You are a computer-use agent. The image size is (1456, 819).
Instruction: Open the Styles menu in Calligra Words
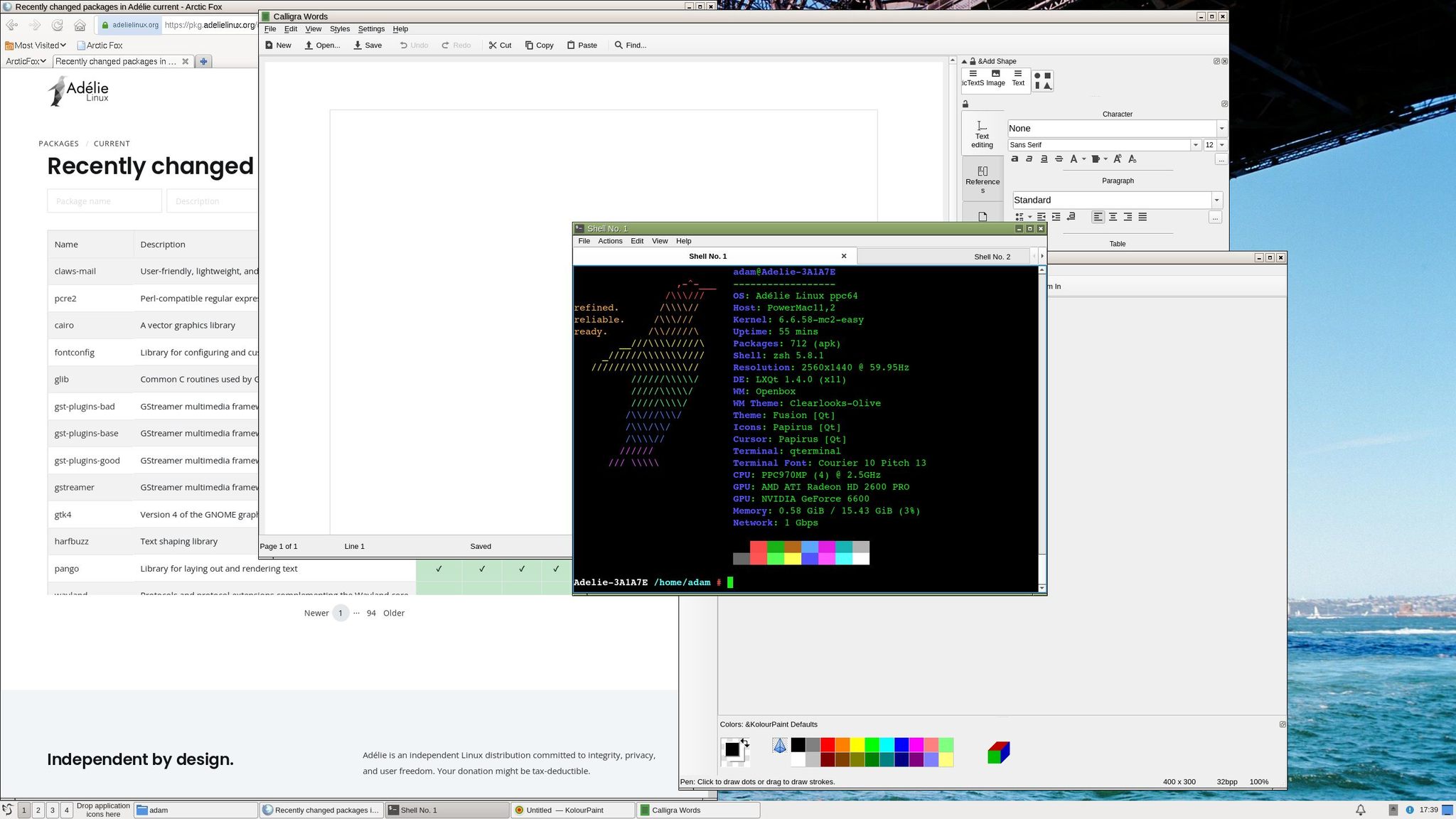[x=339, y=29]
